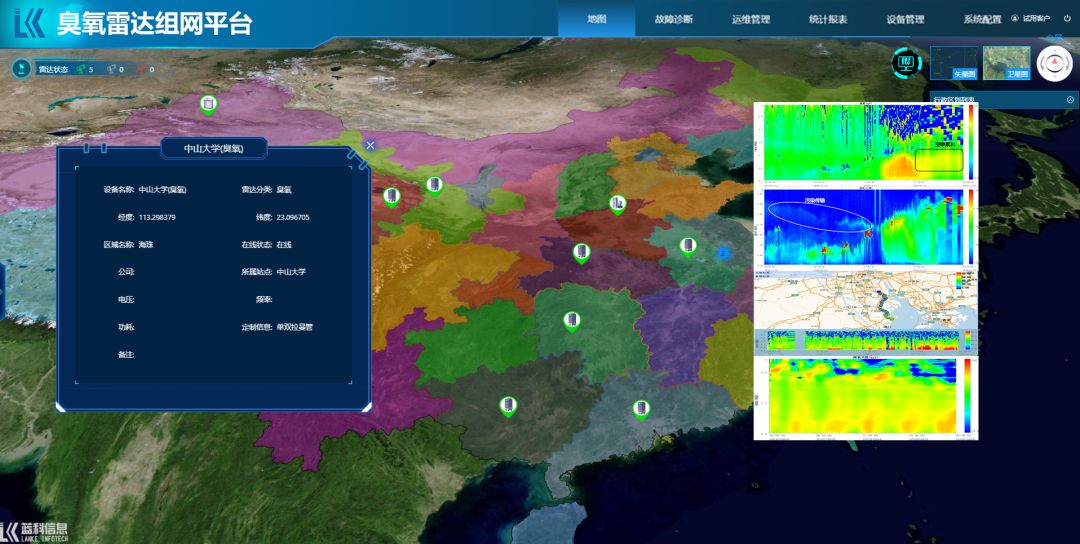Screen dimensions: 1080x544
Task: Select the radar marker beside the blue cluster dot
Action: click(x=687, y=247)
